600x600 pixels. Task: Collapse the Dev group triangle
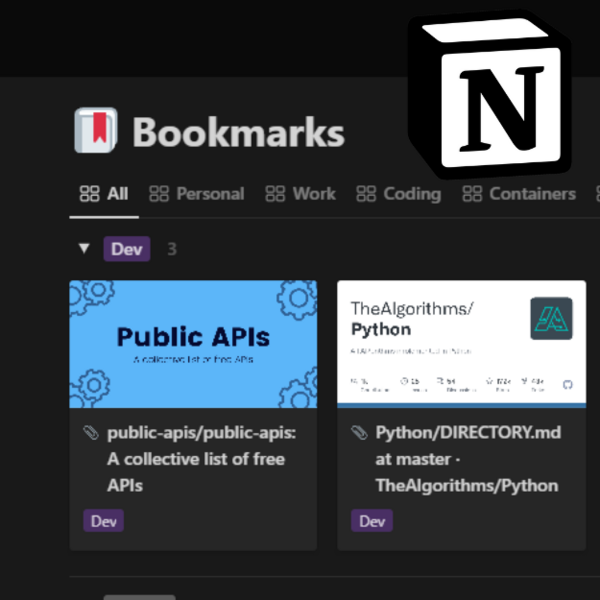pos(84,249)
